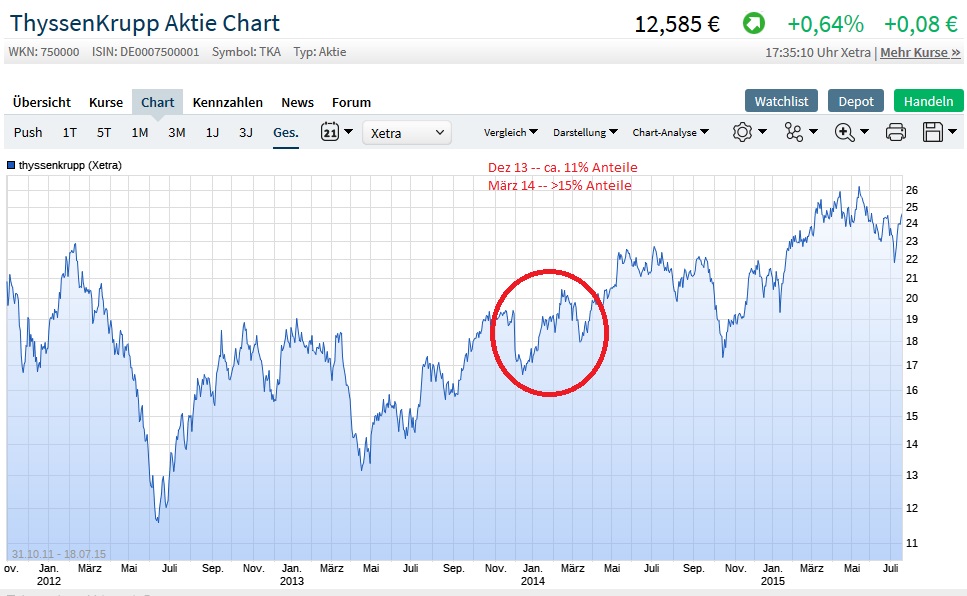Select the Ges. full time range
The height and width of the screenshot is (596, 967).
point(286,133)
